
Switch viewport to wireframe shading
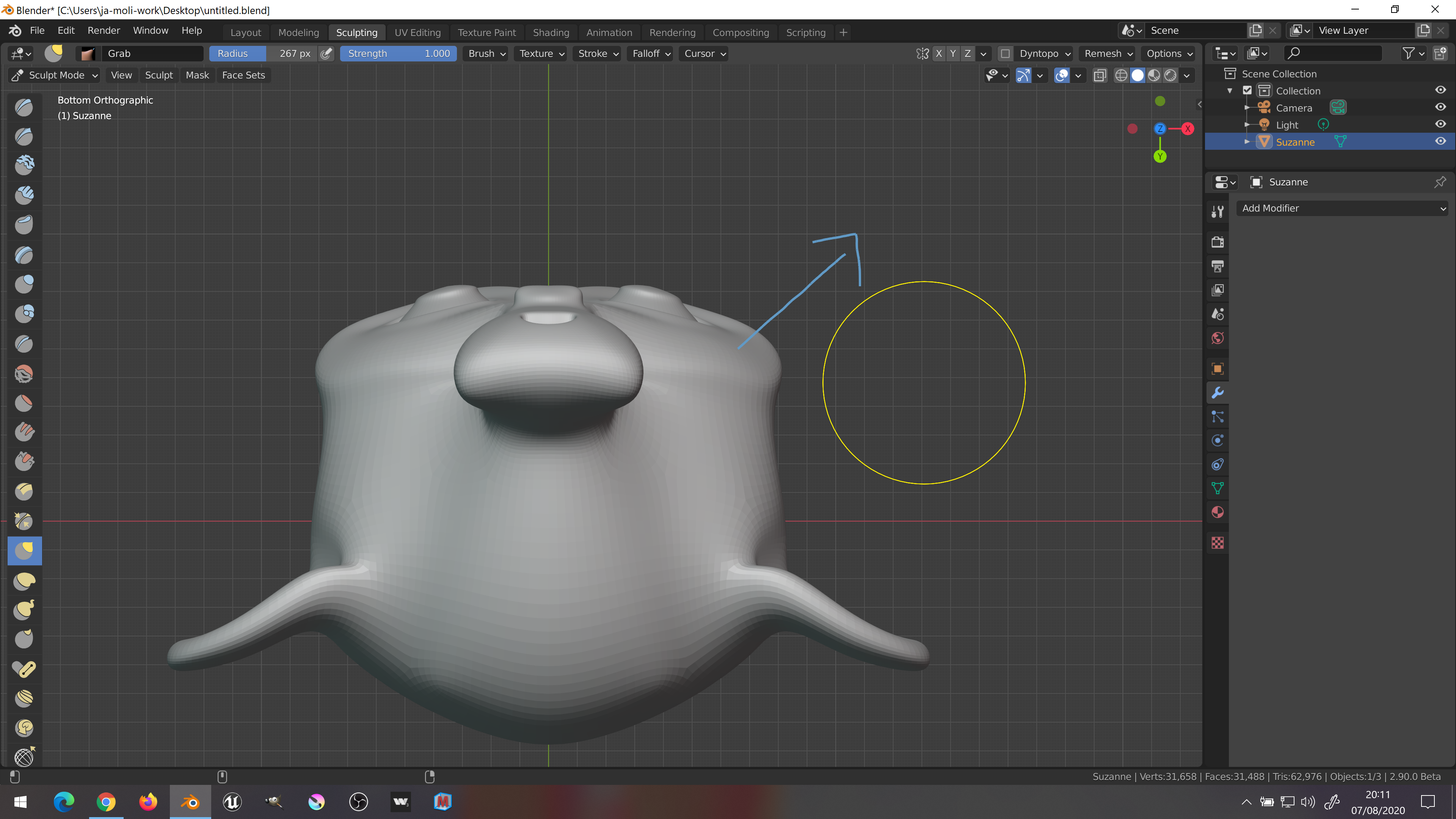[x=1121, y=75]
